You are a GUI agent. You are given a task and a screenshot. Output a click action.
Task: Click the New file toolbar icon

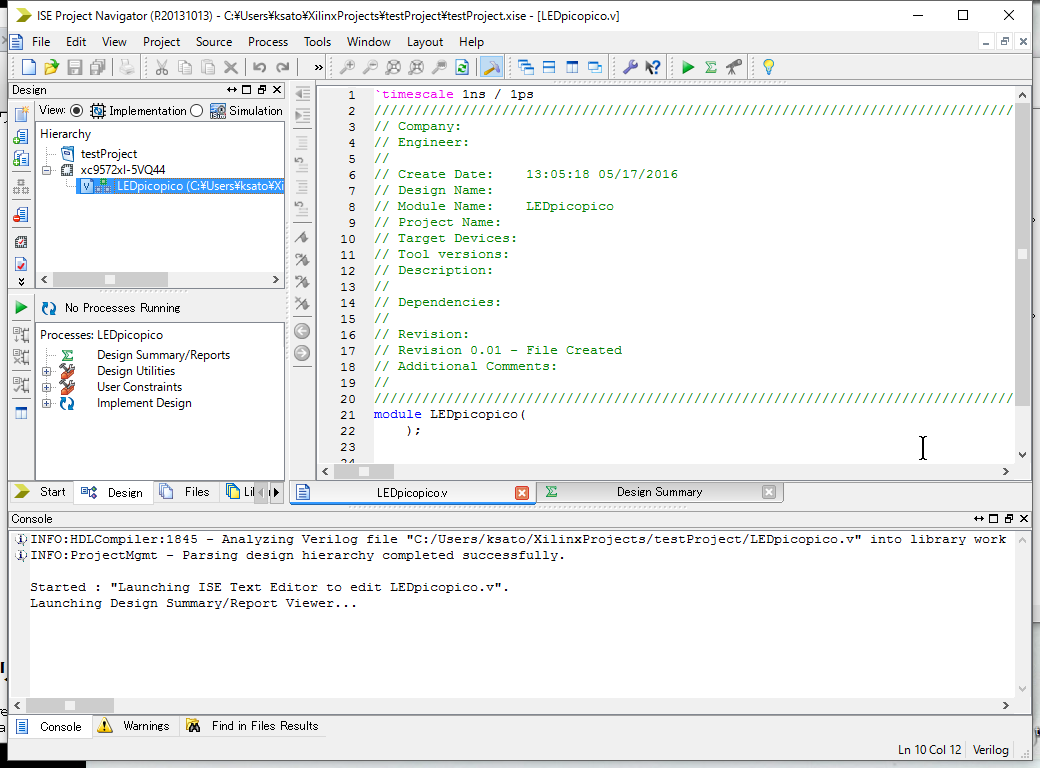click(29, 67)
